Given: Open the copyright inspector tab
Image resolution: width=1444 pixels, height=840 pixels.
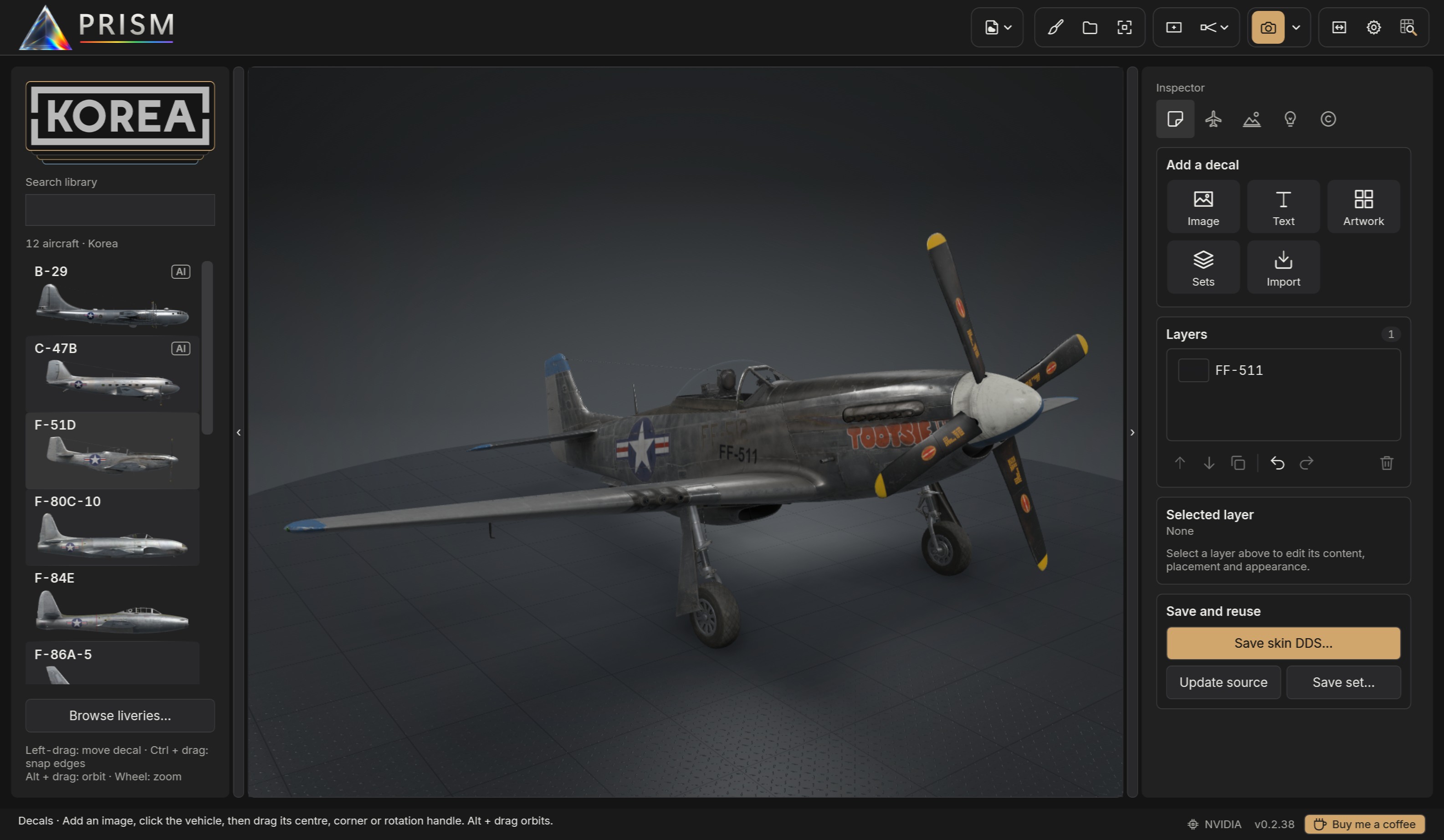Looking at the screenshot, I should click(x=1328, y=118).
